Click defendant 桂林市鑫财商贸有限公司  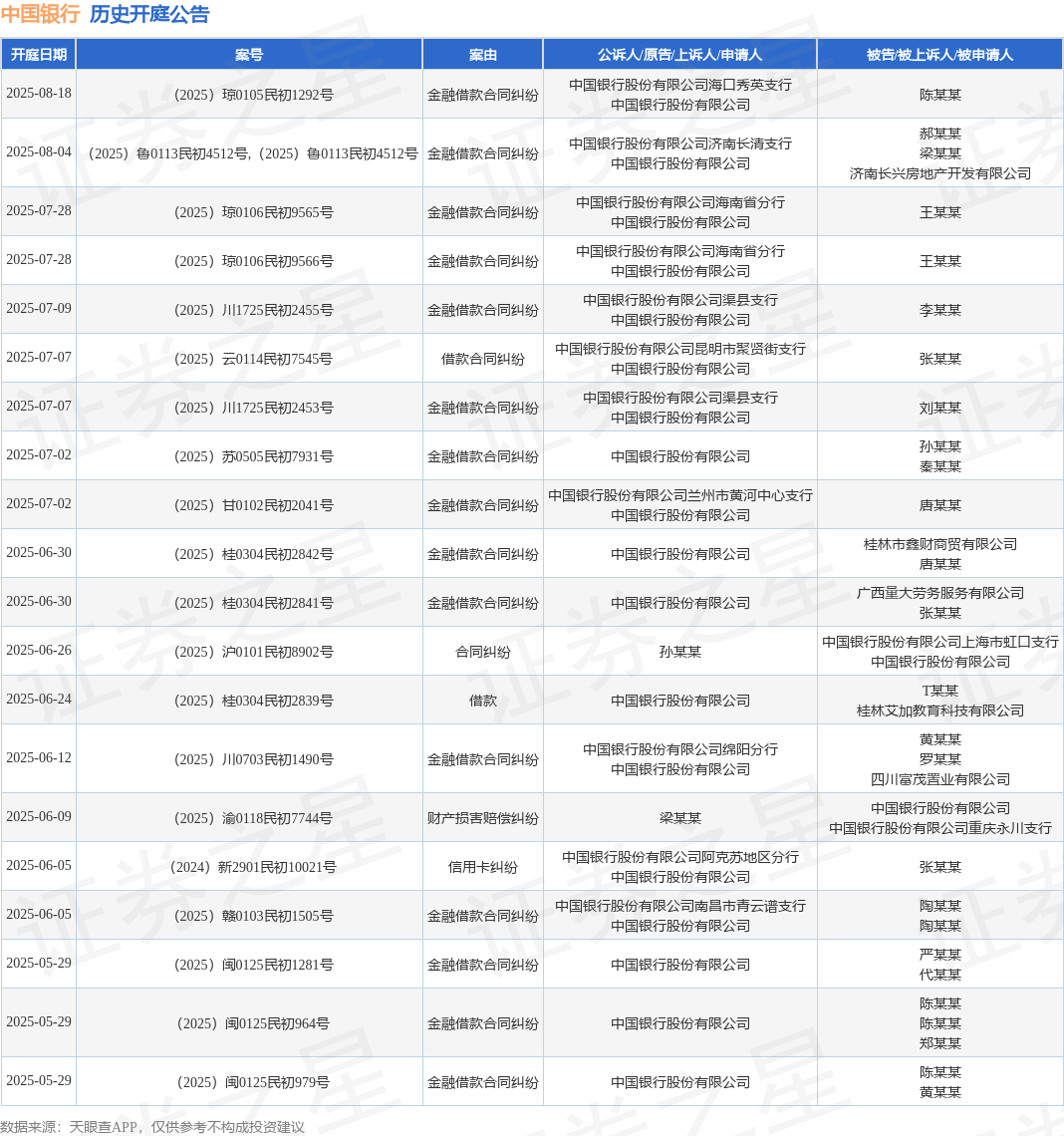[x=940, y=544]
